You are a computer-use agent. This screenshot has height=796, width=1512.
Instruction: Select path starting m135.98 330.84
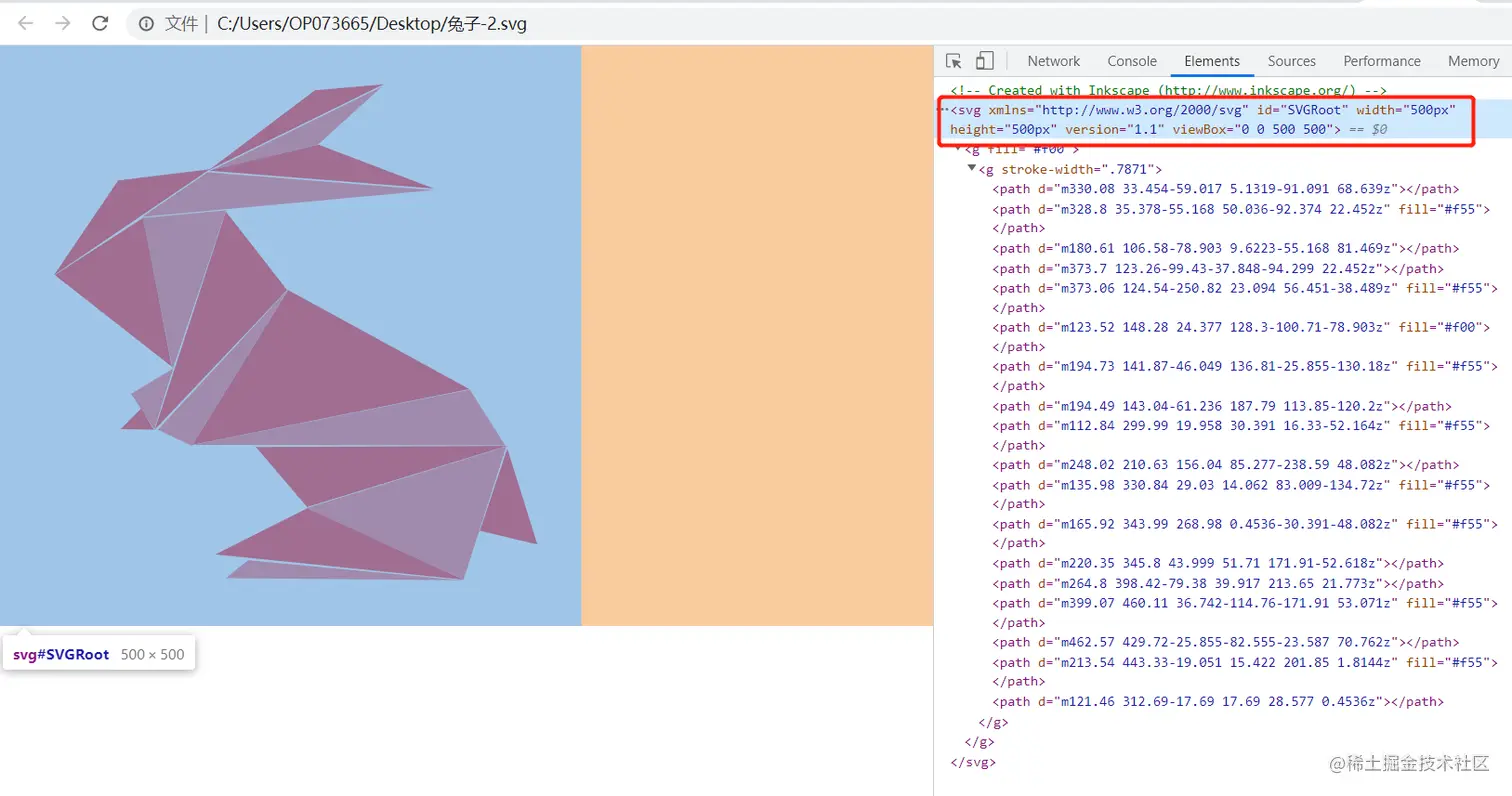click(1242, 494)
